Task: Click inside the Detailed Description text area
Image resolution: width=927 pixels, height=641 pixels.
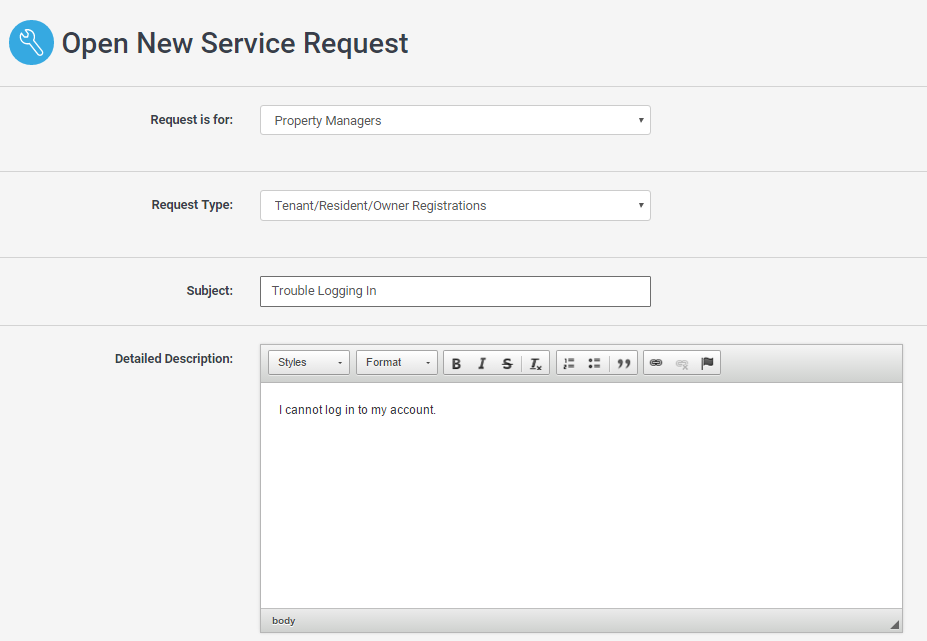Action: tap(580, 500)
